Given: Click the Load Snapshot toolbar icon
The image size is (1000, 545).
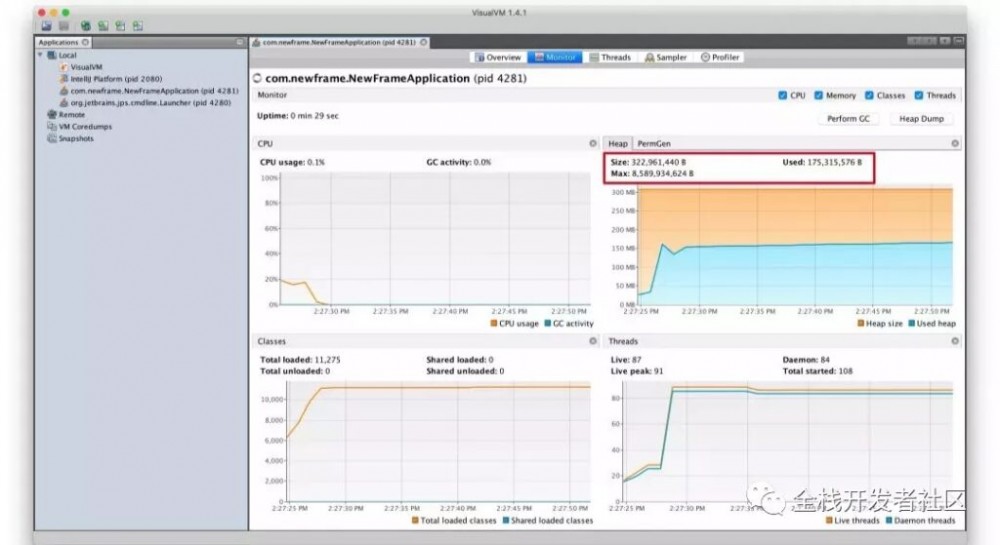Looking at the screenshot, I should [47, 26].
